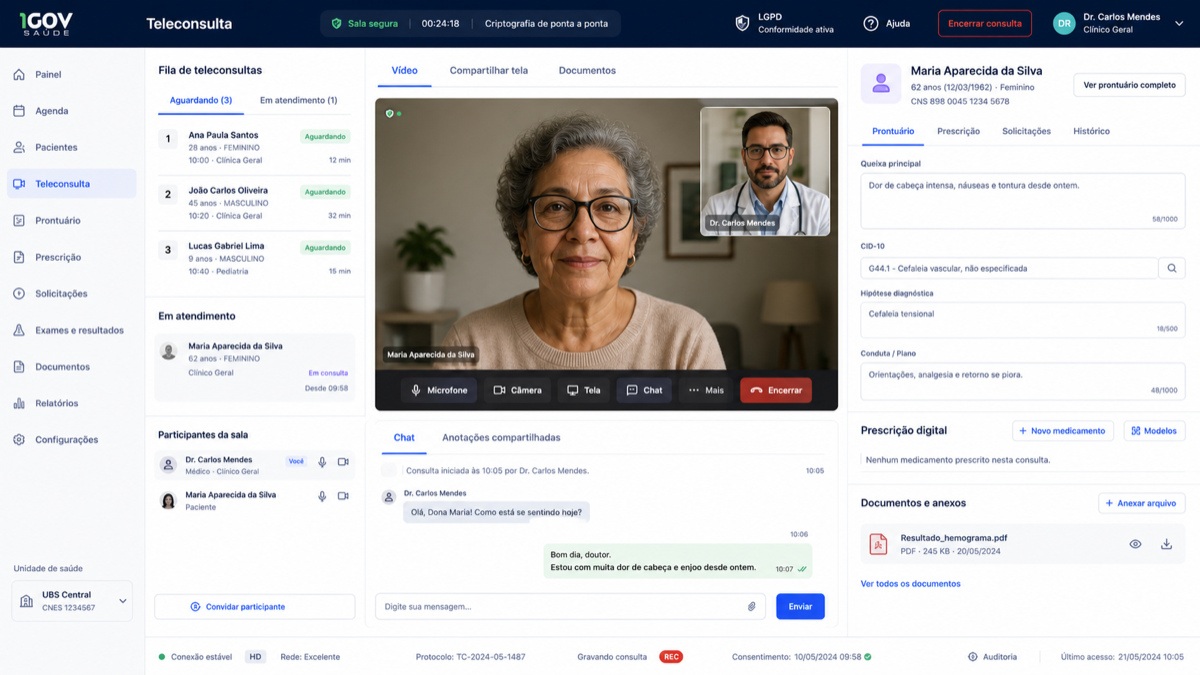Screen dimensions: 1200x675
Task: Select João Carlos Oliveira in queue
Action: (x=255, y=203)
